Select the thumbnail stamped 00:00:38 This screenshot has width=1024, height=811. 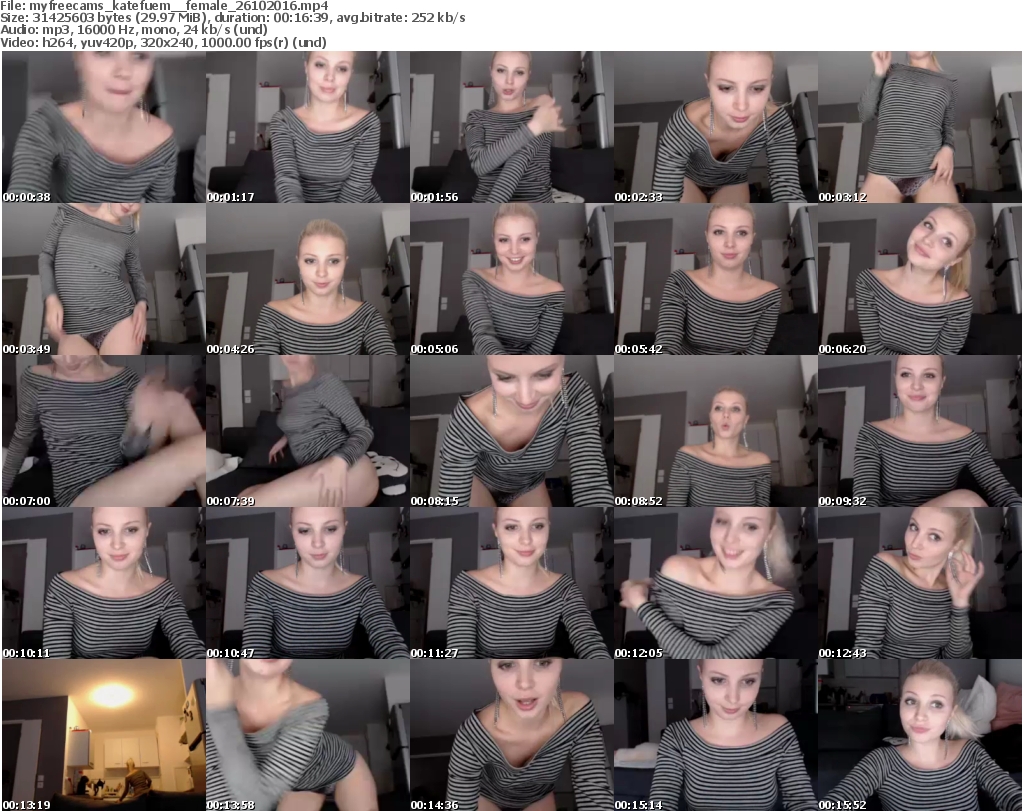point(104,127)
